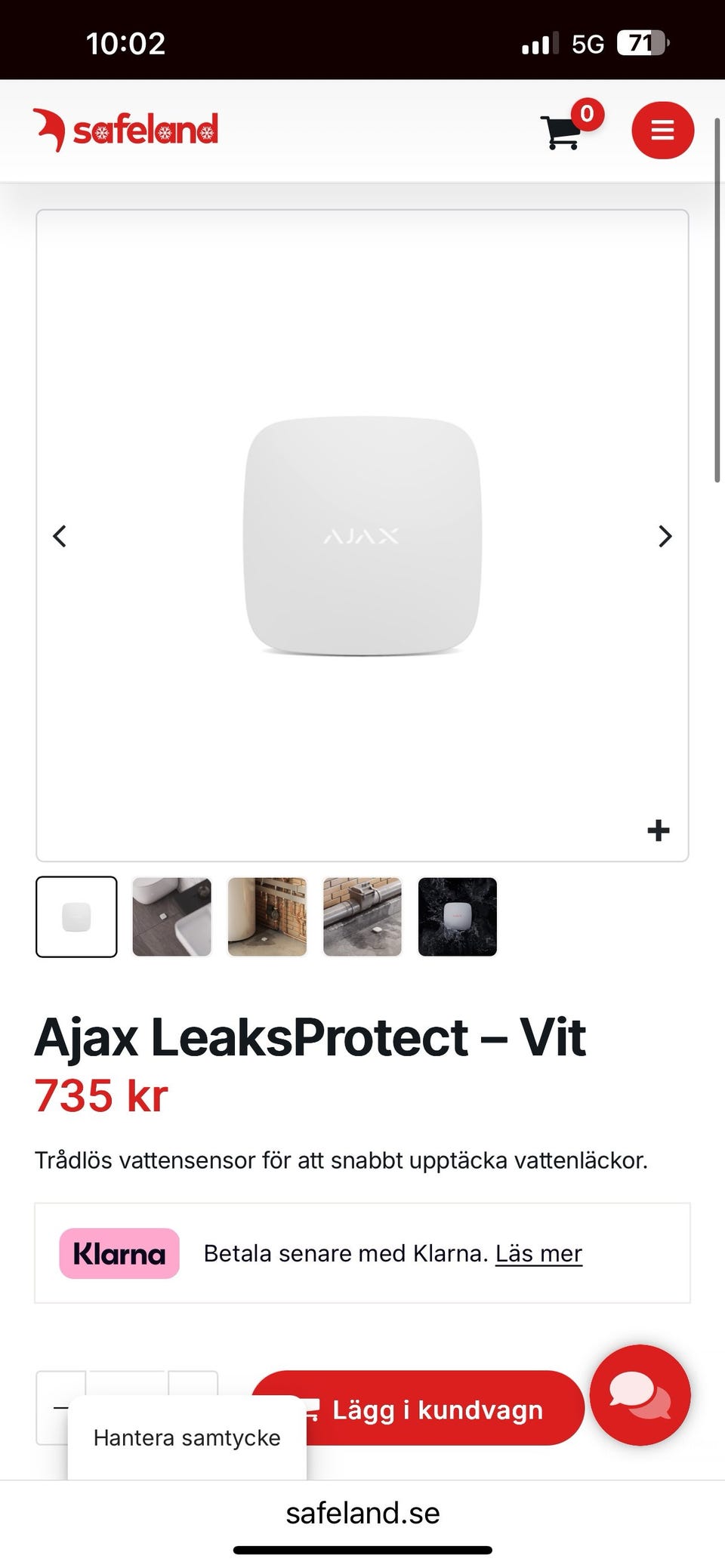Select the bathroom floor thumbnail
The image size is (725, 1568).
[171, 916]
